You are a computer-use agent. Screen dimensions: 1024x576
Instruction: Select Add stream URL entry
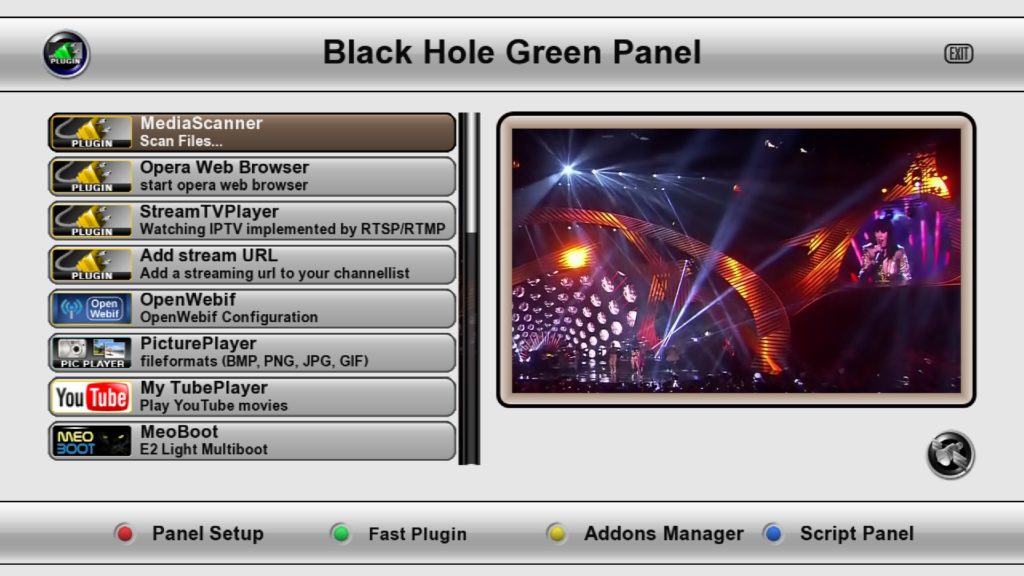click(252, 265)
